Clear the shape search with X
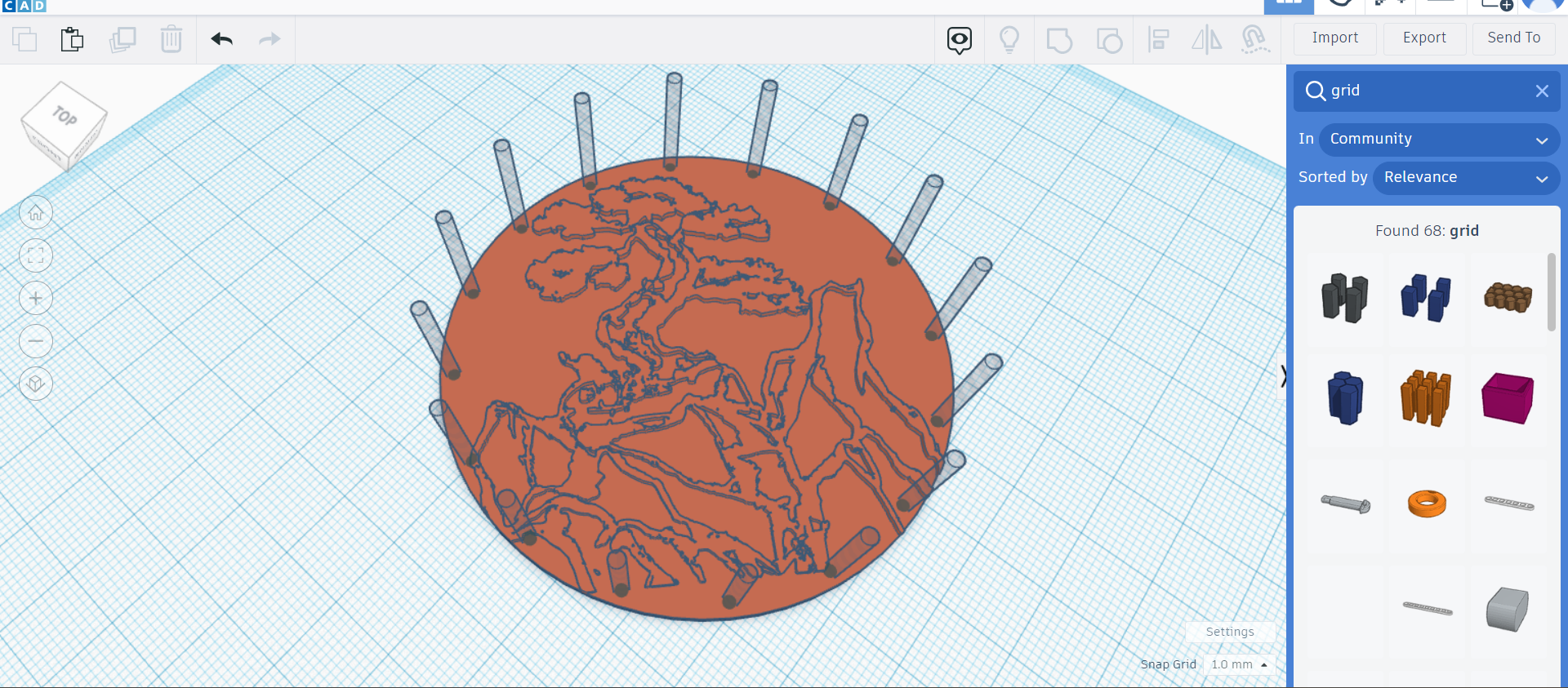This screenshot has width=1568, height=688. [1542, 91]
